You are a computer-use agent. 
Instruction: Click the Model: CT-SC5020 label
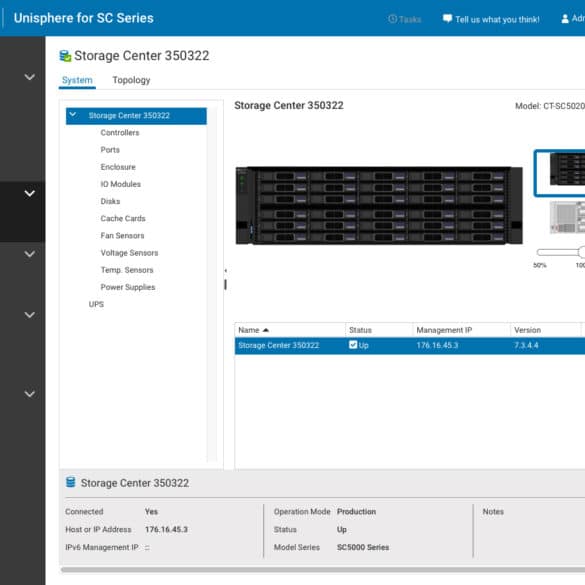550,106
